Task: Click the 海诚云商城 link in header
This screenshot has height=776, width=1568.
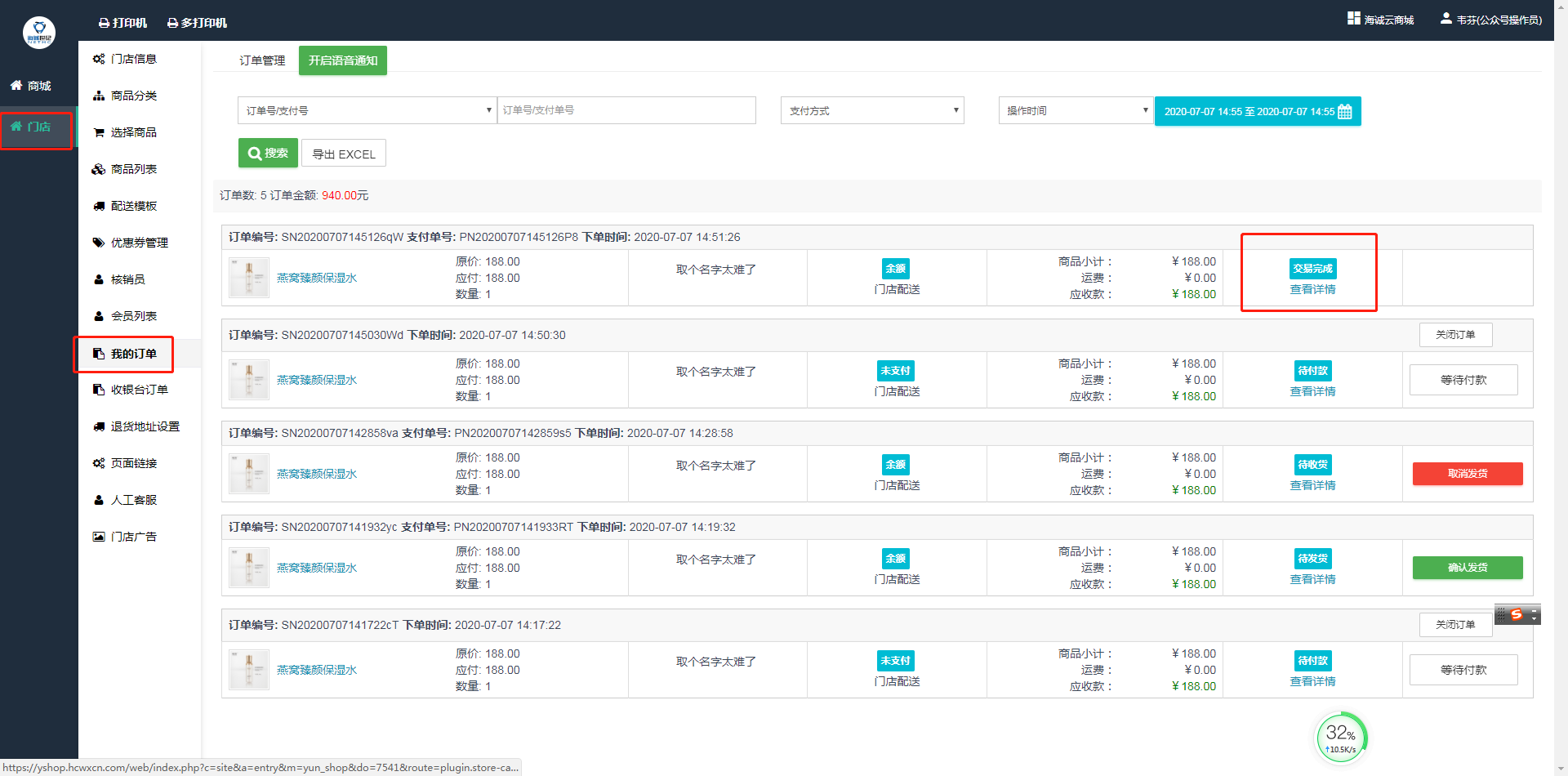Action: (x=1389, y=20)
